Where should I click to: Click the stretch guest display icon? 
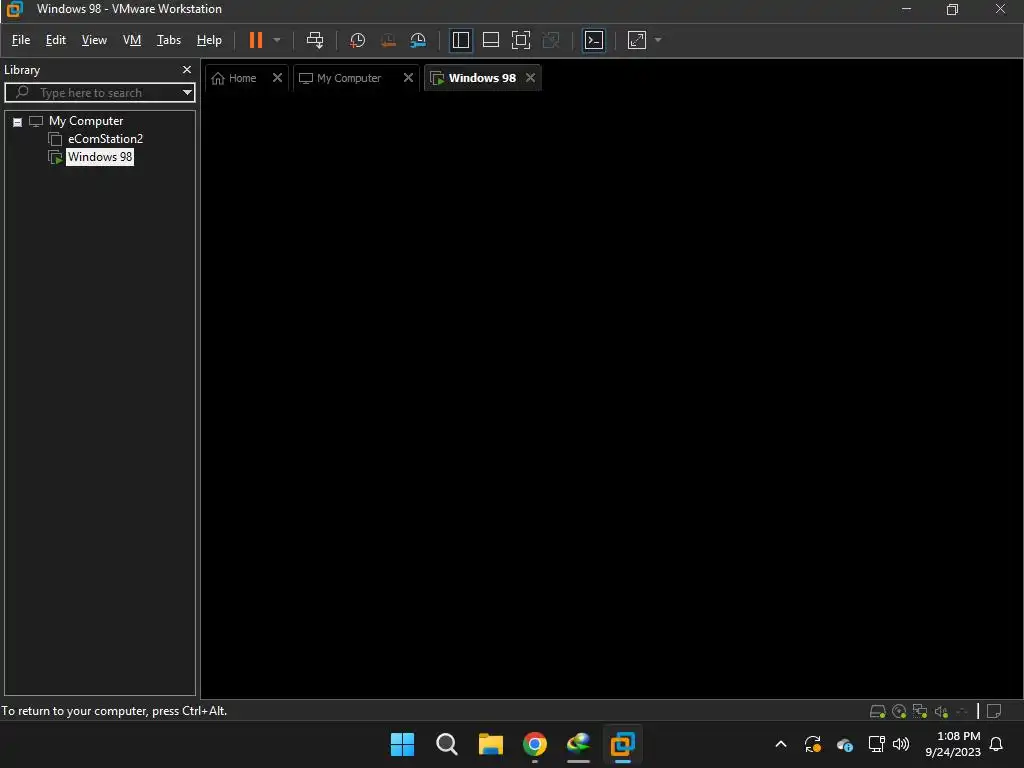(x=637, y=40)
